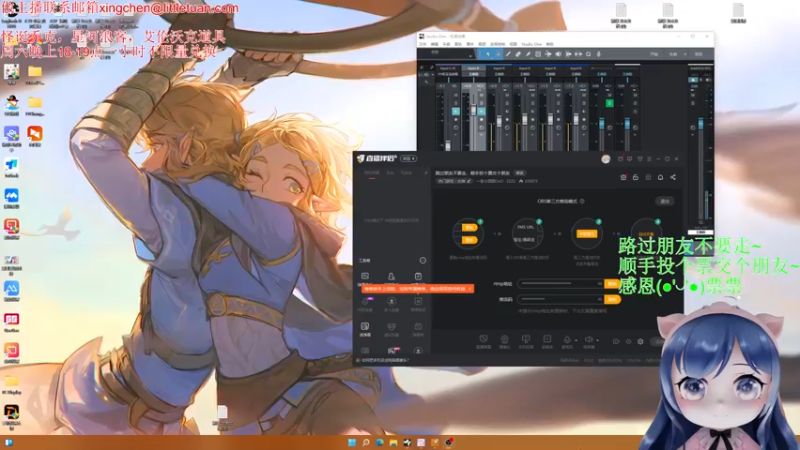Click the circular icon beside toolbox heading
The width and height of the screenshot is (800, 450).
(423, 260)
